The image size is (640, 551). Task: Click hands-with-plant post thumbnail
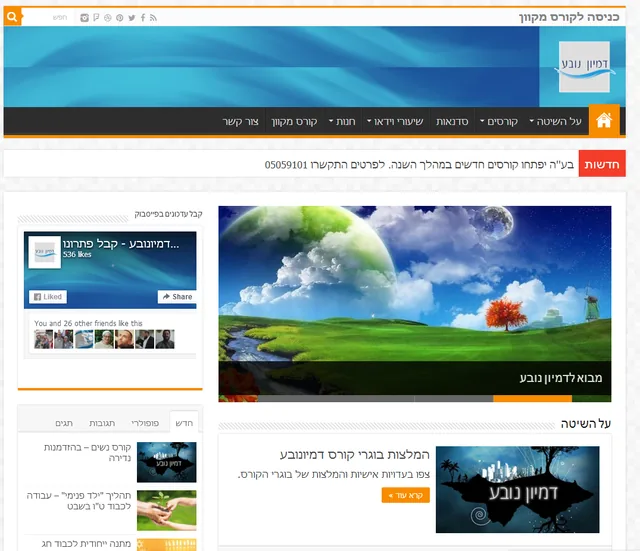pyautogui.click(x=167, y=510)
